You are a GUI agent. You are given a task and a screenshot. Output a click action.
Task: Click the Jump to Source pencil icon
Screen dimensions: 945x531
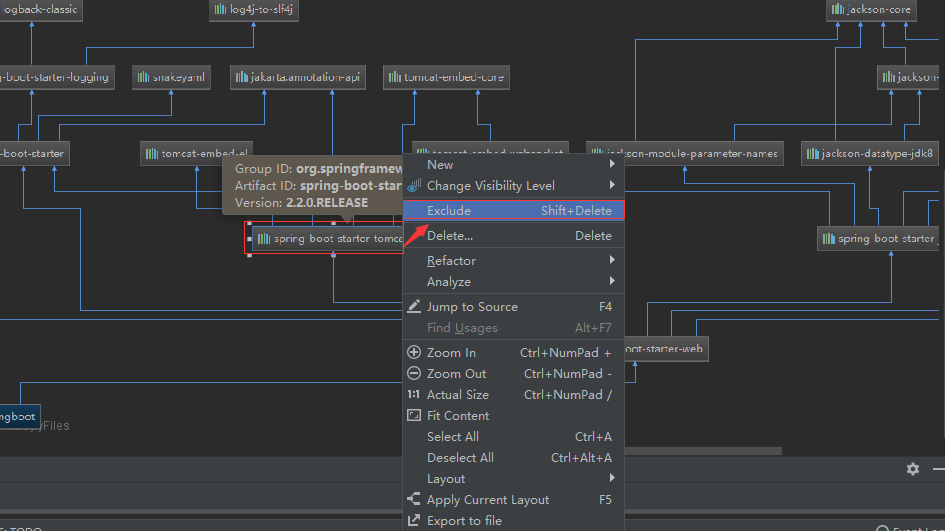coord(414,306)
